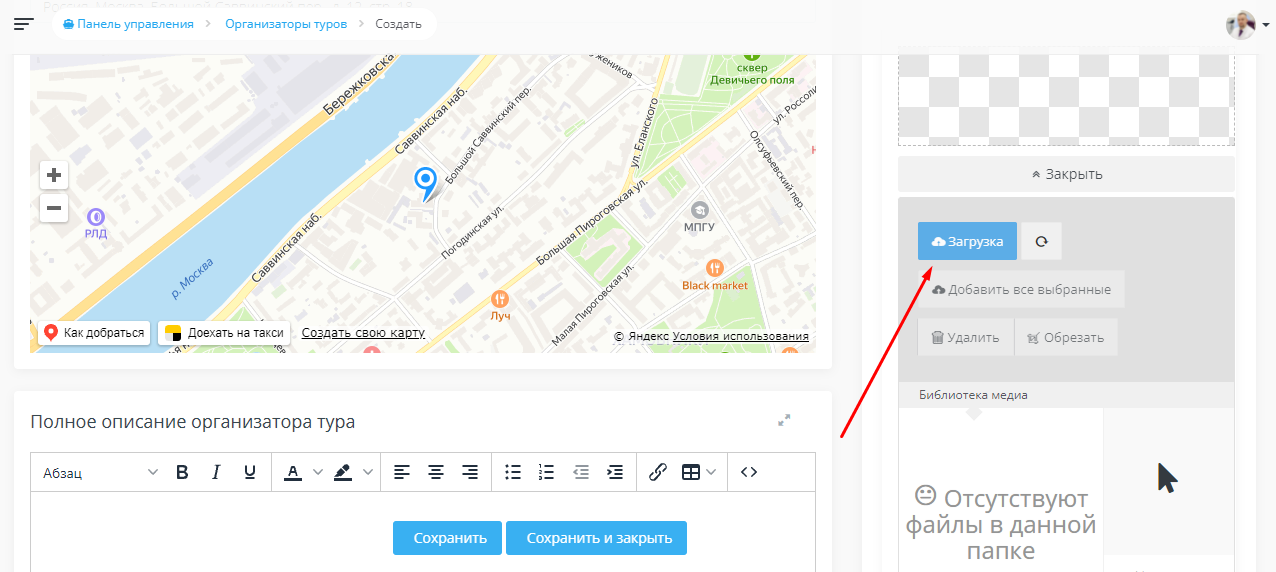Open Создать свою карту link

[363, 333]
